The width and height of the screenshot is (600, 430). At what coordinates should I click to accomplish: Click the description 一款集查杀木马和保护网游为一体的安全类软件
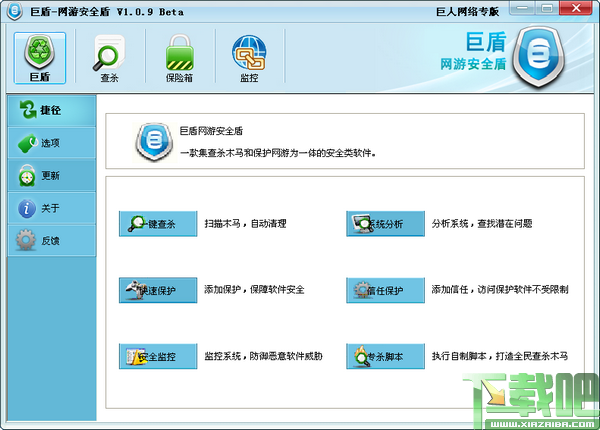click(278, 153)
